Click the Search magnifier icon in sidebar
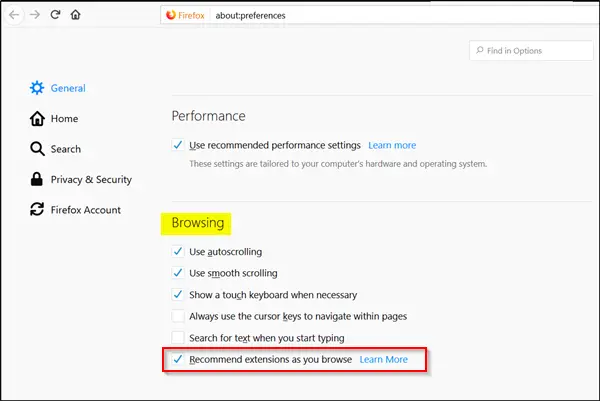Screen dimensions: 600x401 tap(38, 149)
